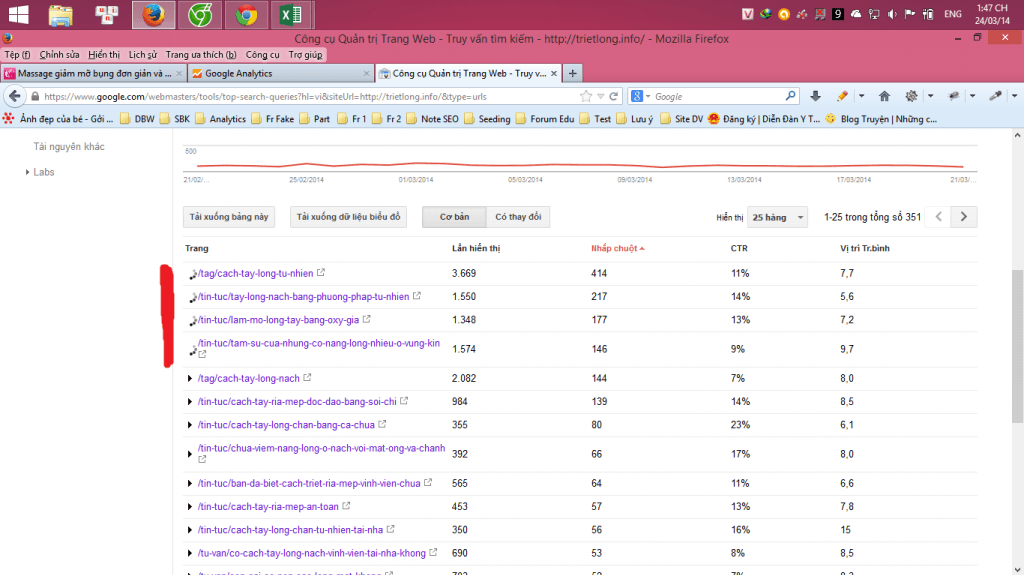Reload the current page

614,96
